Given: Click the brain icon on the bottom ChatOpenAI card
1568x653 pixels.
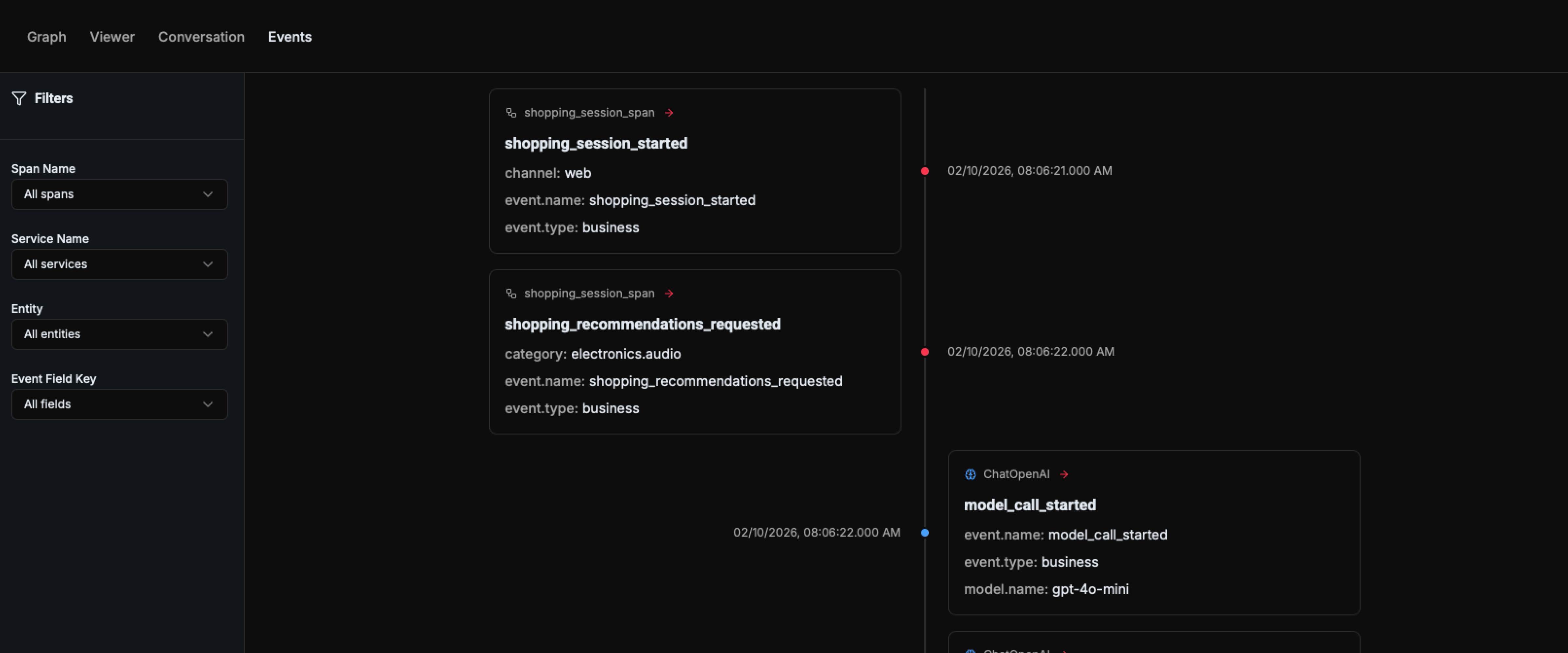Looking at the screenshot, I should [x=970, y=650].
